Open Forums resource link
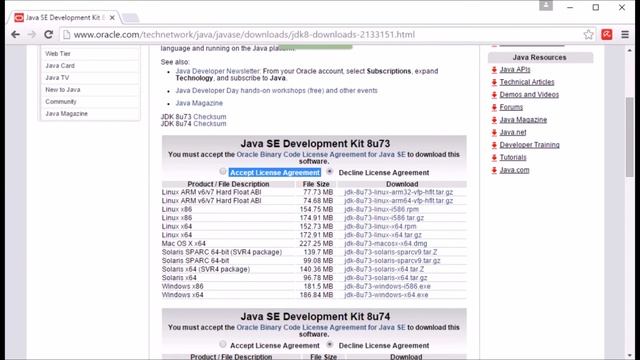 pos(511,107)
